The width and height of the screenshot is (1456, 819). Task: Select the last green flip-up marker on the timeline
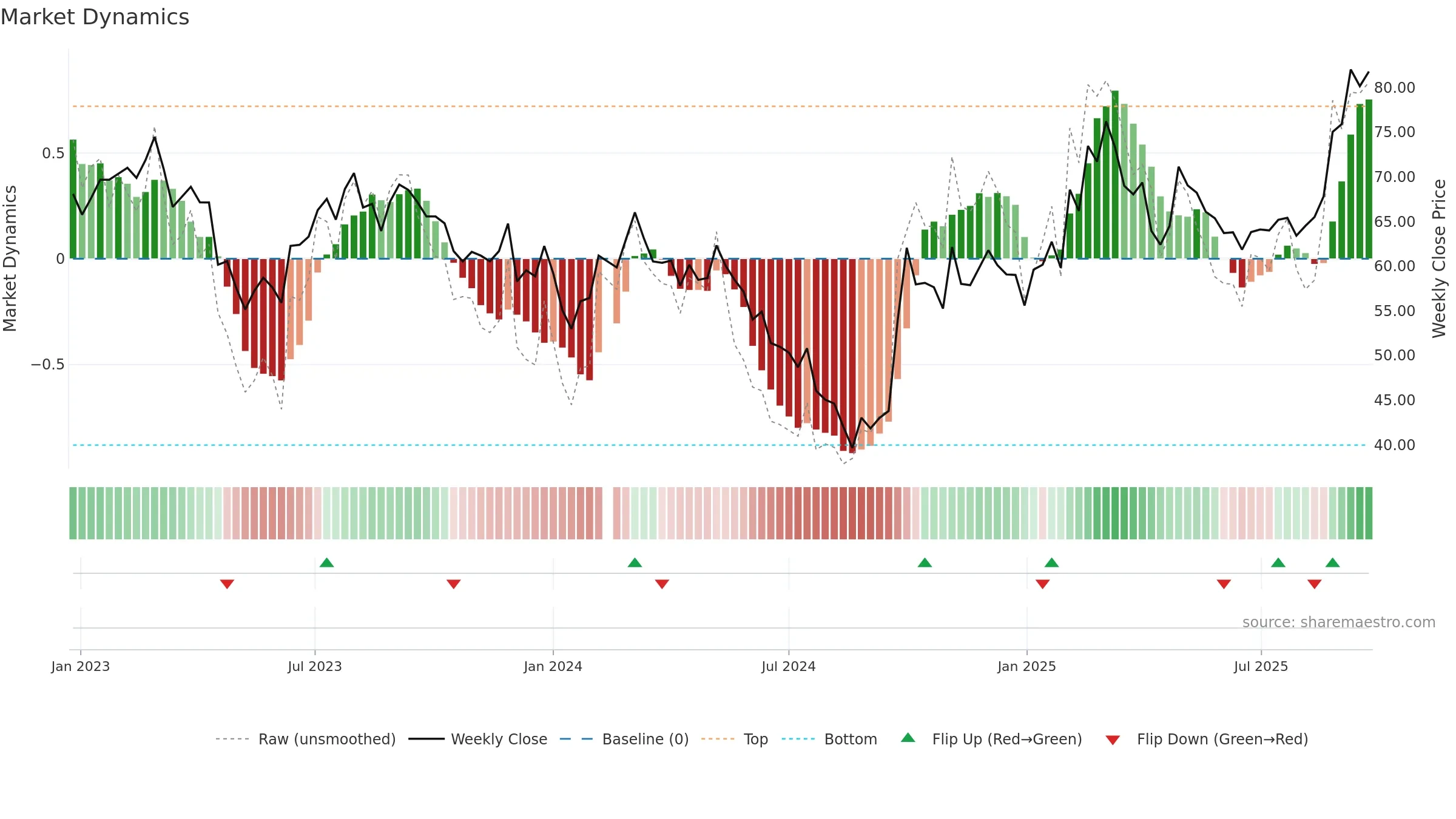1333,562
